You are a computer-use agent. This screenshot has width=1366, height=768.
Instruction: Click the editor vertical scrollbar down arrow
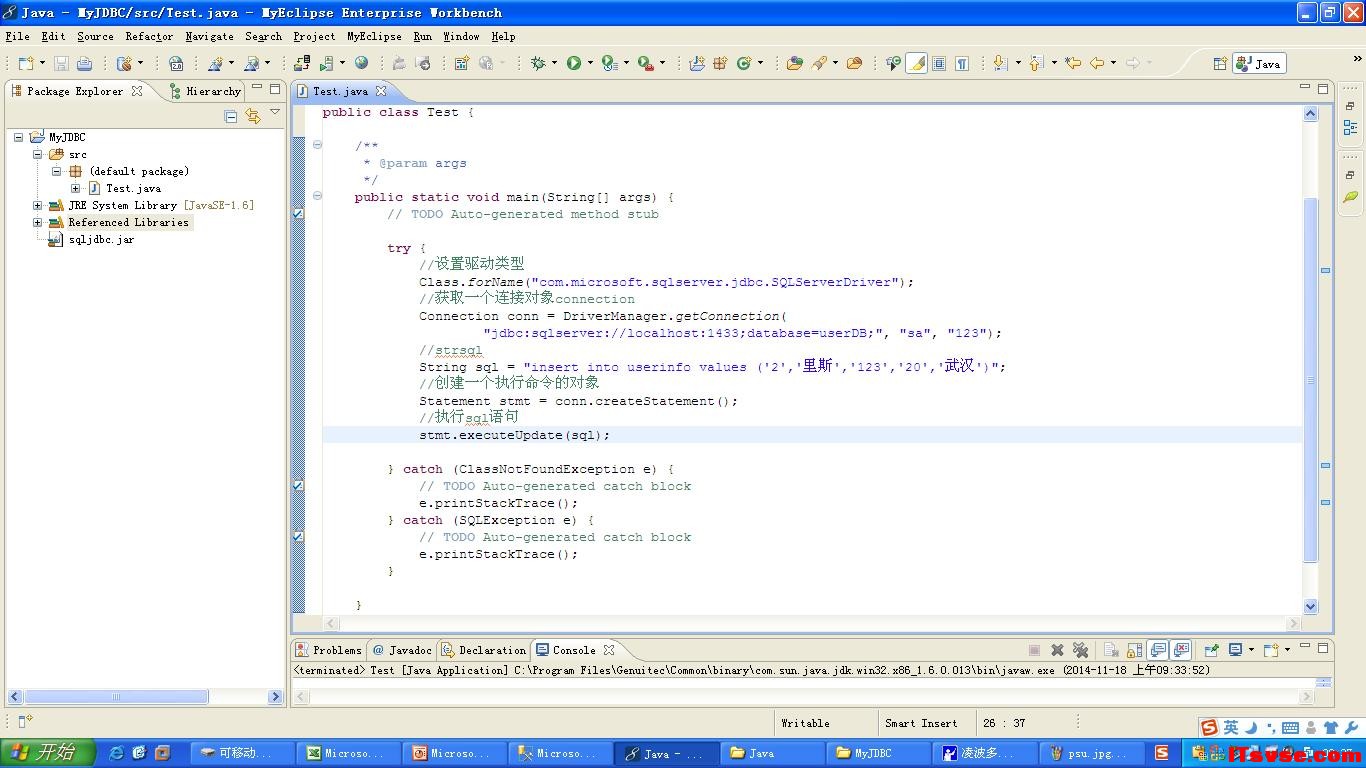tap(1311, 607)
